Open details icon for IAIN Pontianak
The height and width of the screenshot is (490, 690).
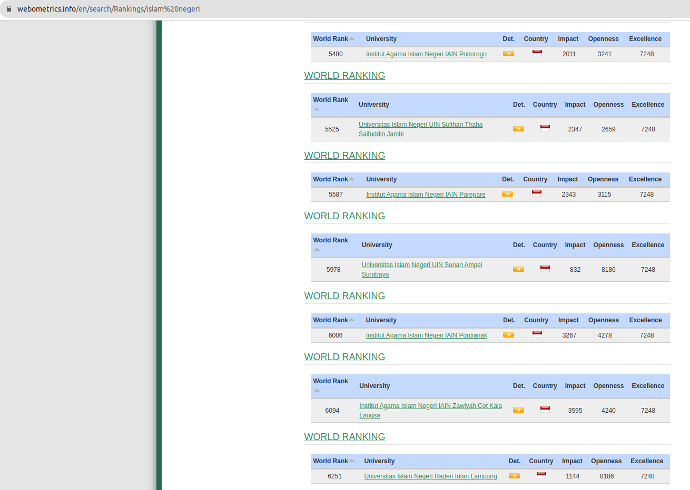point(508,335)
